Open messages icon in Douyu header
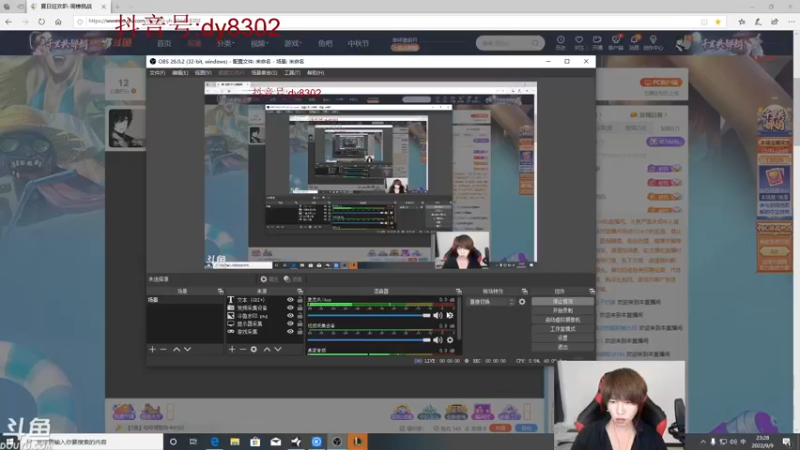Image resolution: width=800 pixels, height=450 pixels. point(634,43)
